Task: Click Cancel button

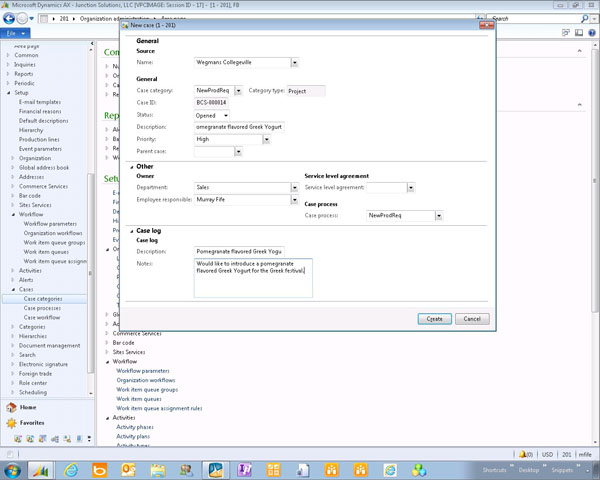Action: 472,319
